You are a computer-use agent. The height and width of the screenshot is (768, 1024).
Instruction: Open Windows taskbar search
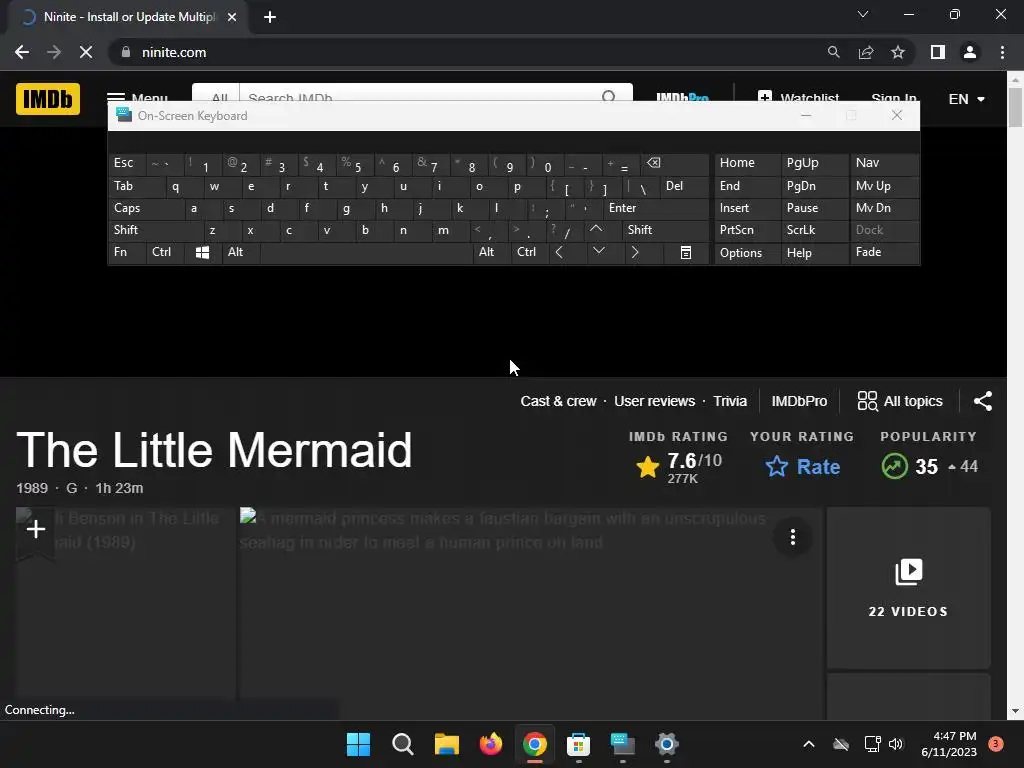pyautogui.click(x=402, y=744)
